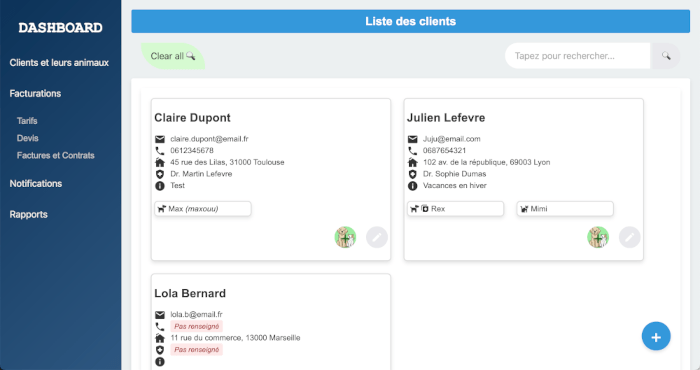Click shield icon on Lola Bernard card
The height and width of the screenshot is (370, 700).
tap(160, 349)
